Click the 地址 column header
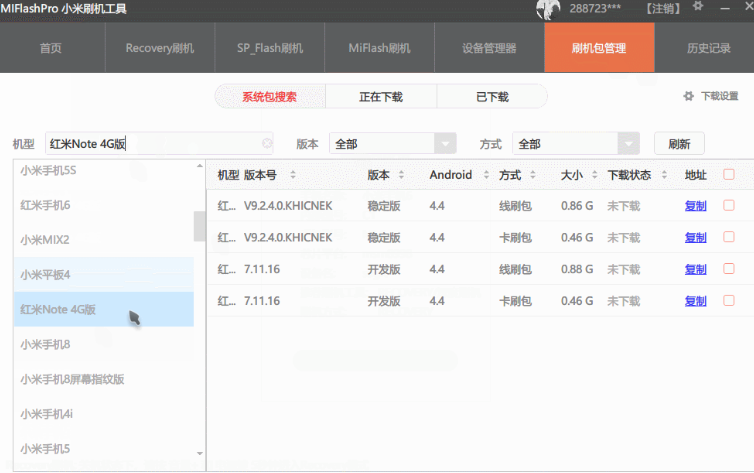The image size is (754, 473). (695, 175)
